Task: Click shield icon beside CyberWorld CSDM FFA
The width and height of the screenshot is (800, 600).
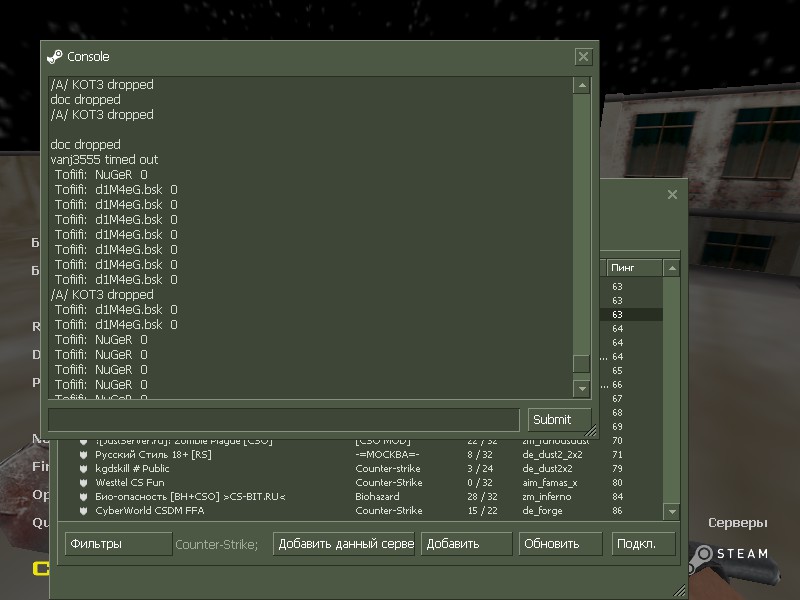Action: (84, 511)
